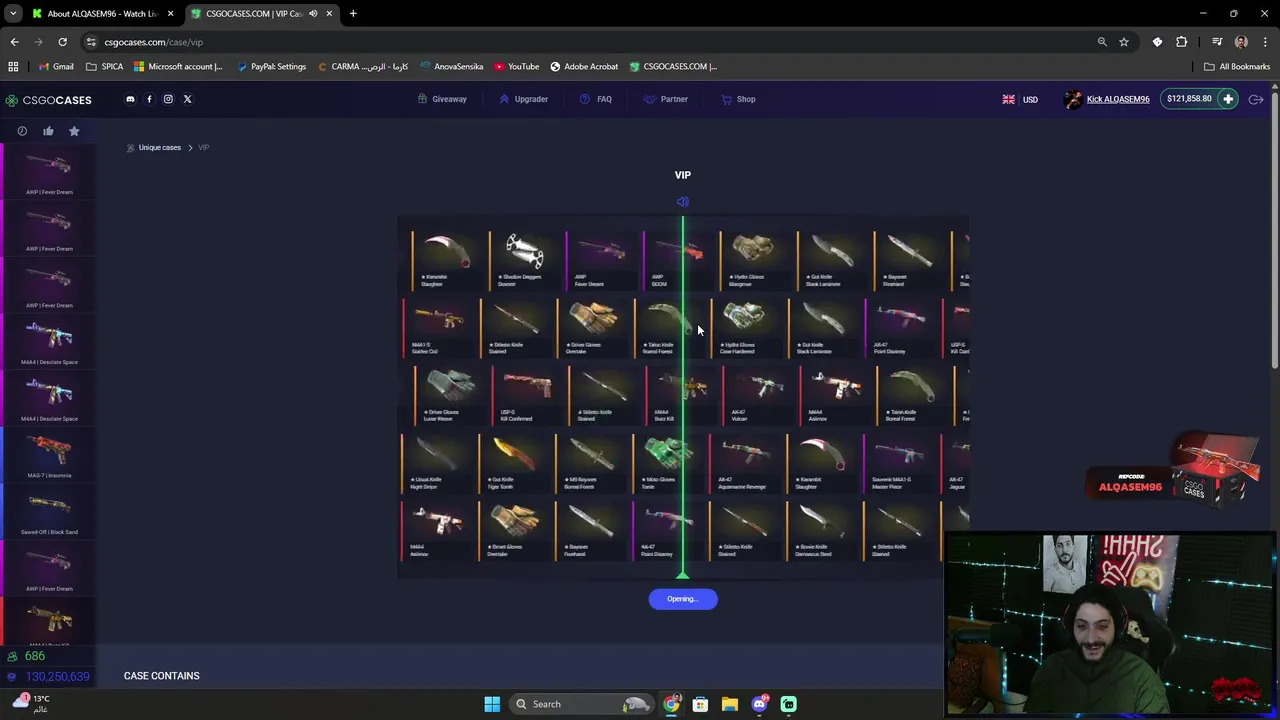Screen dimensions: 1280x720
Task: Open the Giveaway menu item
Action: click(442, 99)
